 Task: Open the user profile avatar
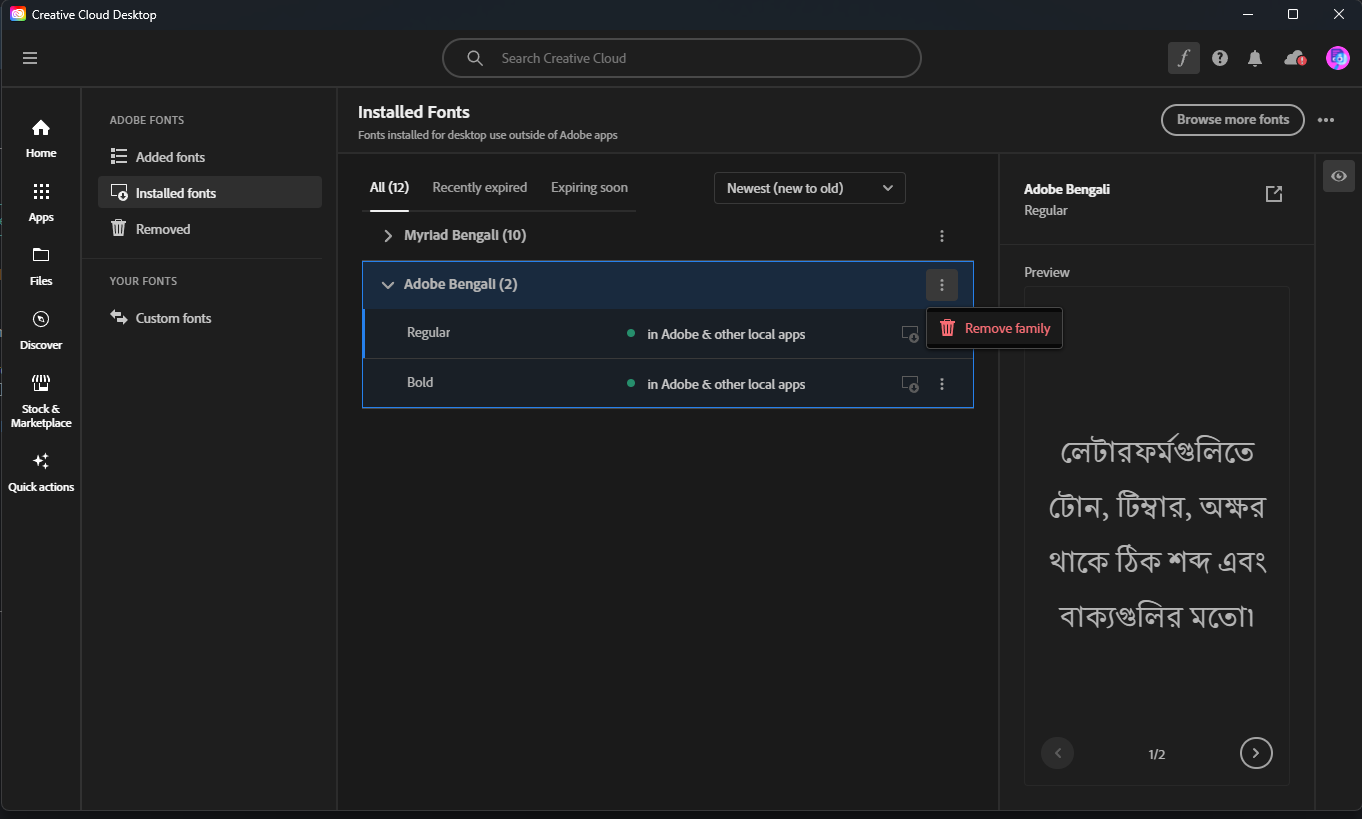pos(1338,58)
